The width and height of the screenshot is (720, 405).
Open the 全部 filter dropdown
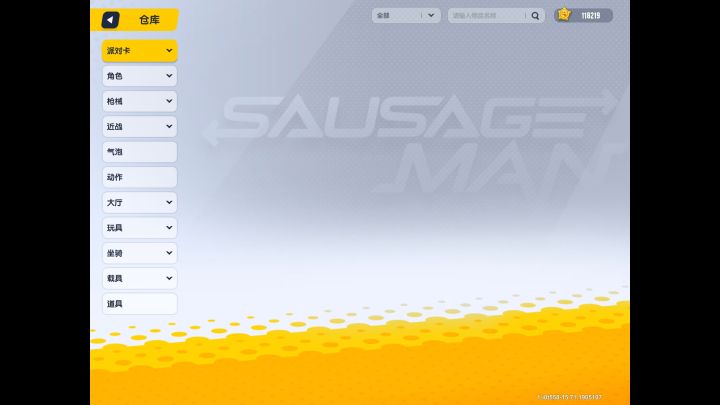pos(406,16)
